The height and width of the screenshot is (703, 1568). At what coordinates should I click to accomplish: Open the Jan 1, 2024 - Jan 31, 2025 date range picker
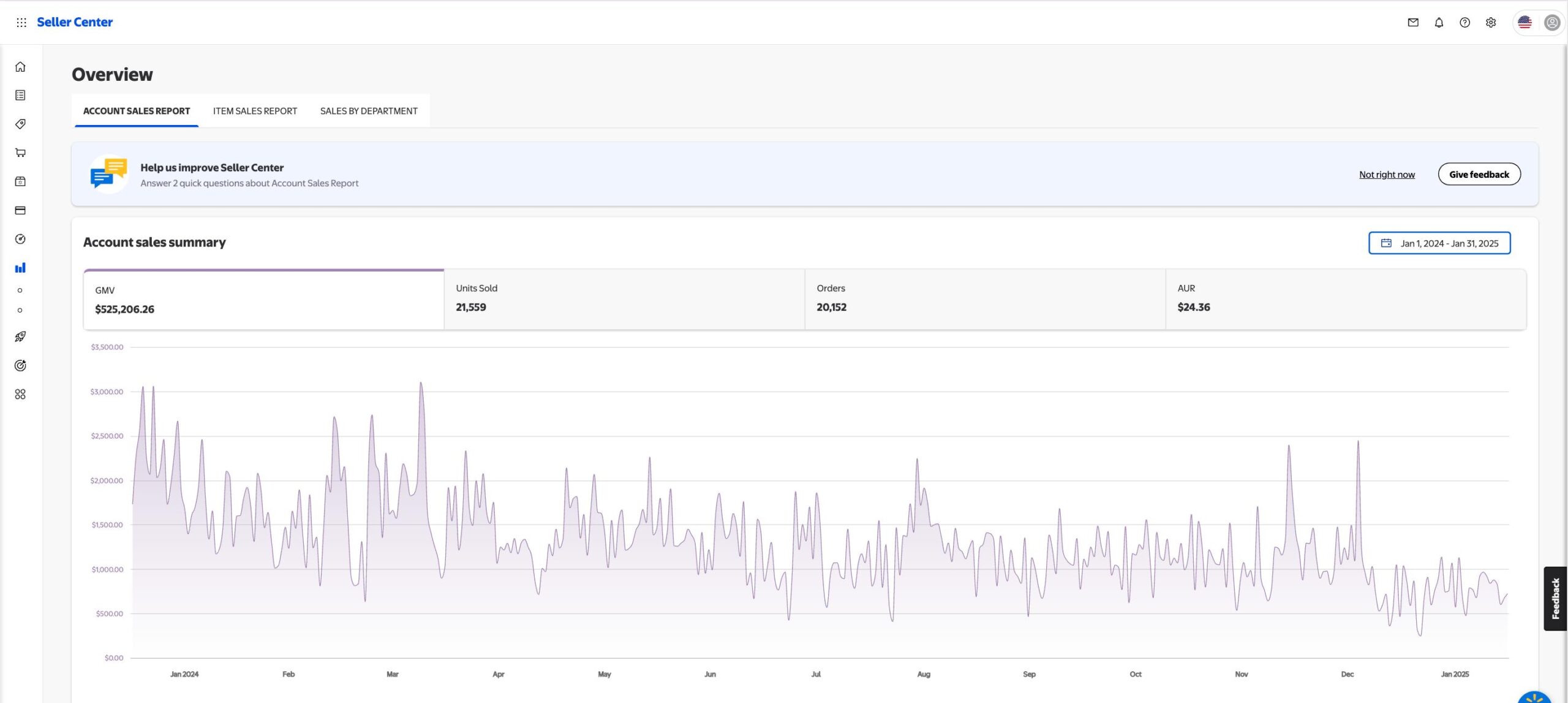click(1439, 243)
